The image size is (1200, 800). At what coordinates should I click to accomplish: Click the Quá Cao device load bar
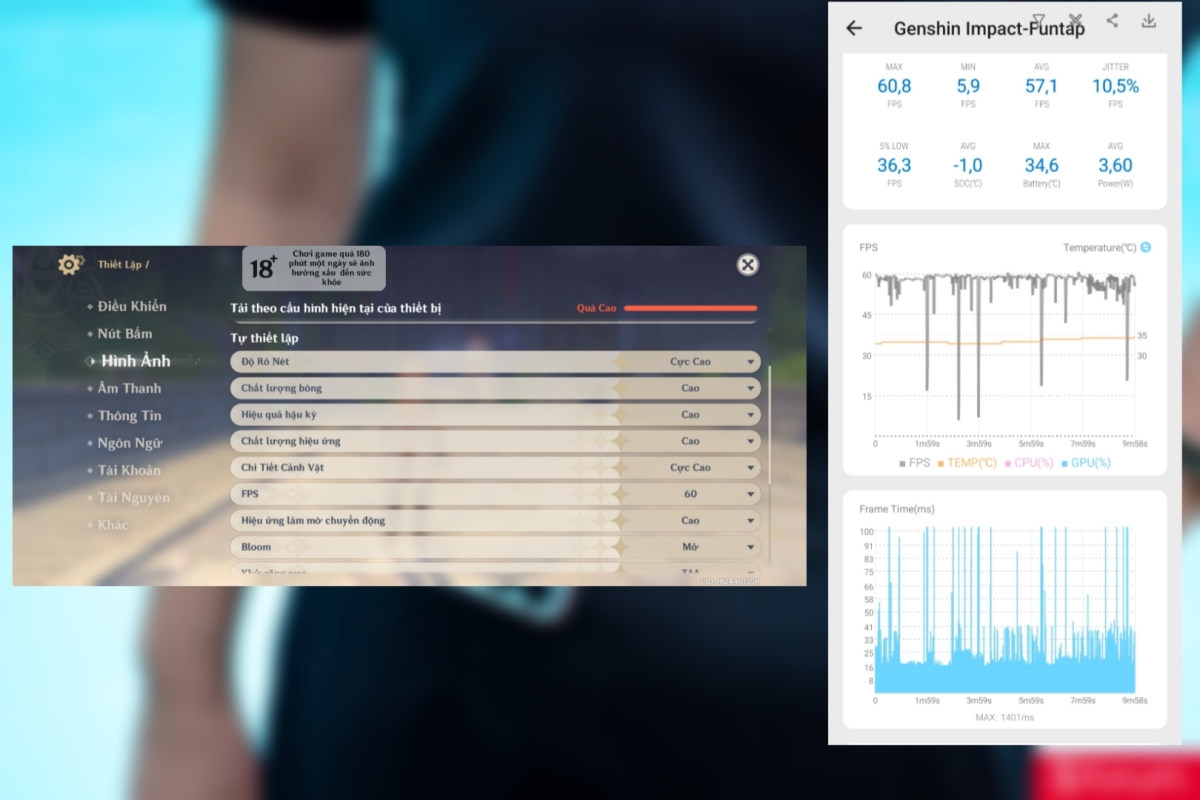tap(690, 308)
